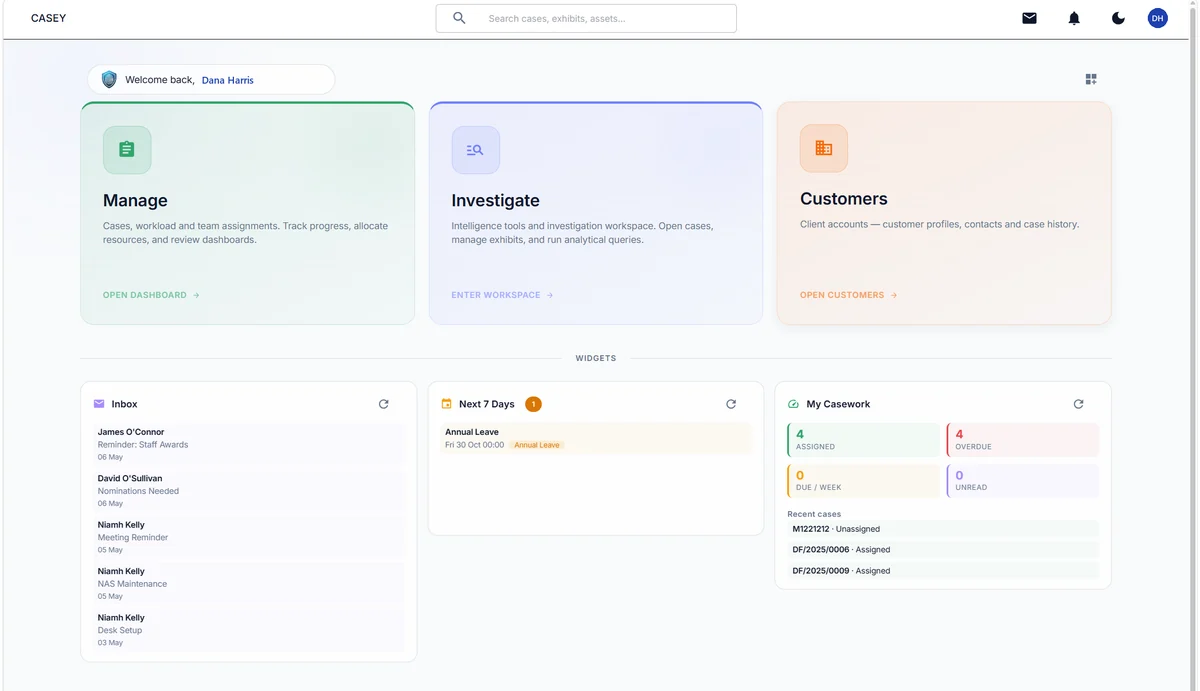Click the Widgets section label
Image resolution: width=1200 pixels, height=691 pixels.
[x=596, y=358]
